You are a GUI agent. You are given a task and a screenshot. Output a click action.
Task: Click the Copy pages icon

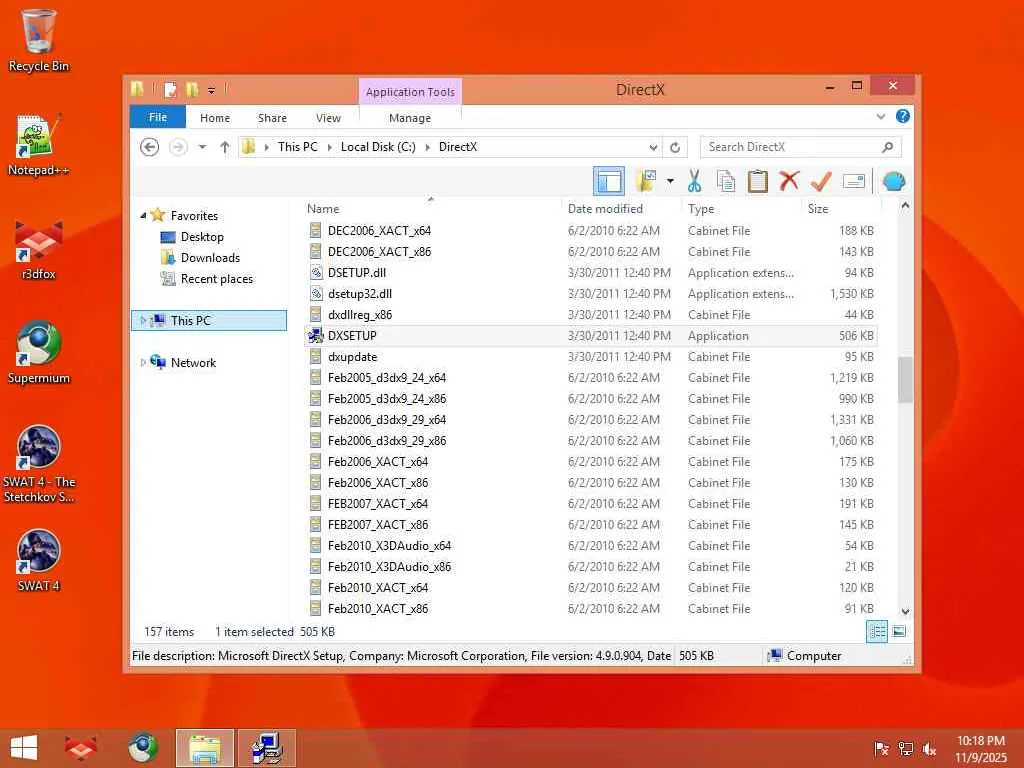click(x=726, y=181)
